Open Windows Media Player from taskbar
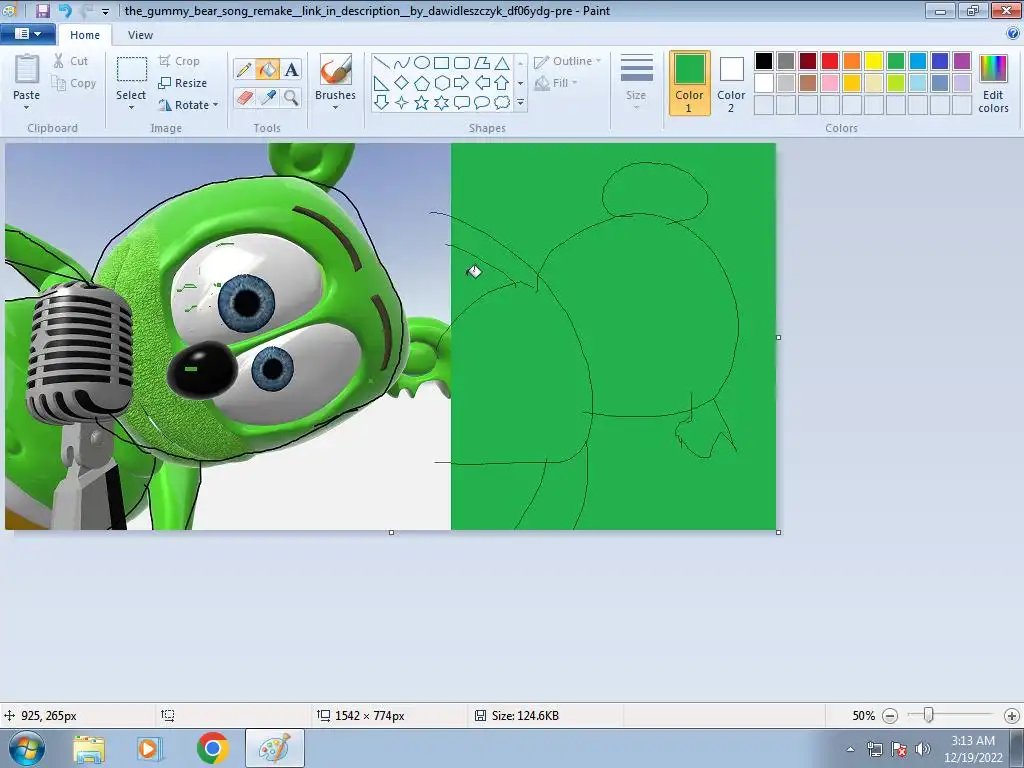 (x=148, y=748)
